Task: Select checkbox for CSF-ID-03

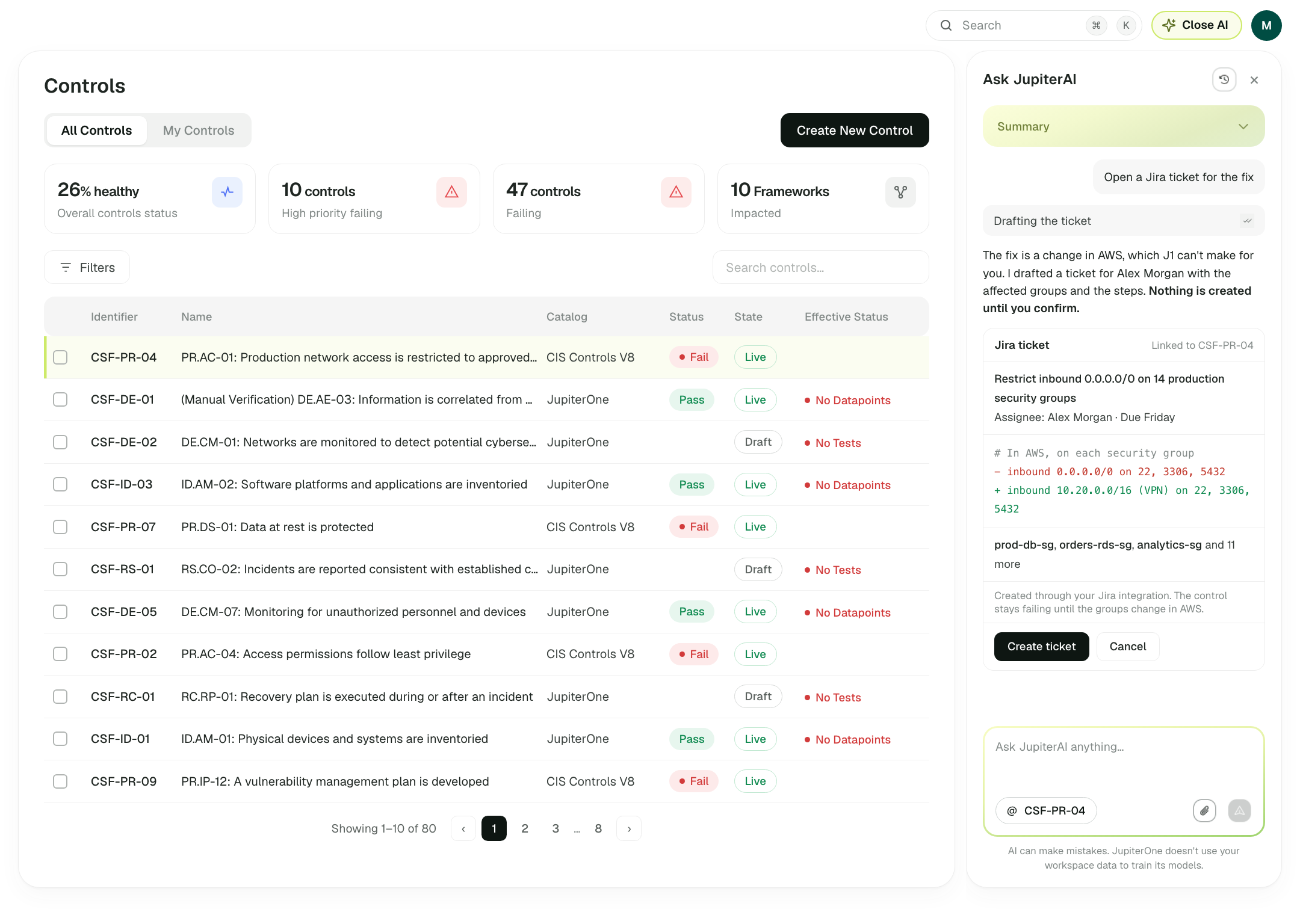Action: (60, 484)
